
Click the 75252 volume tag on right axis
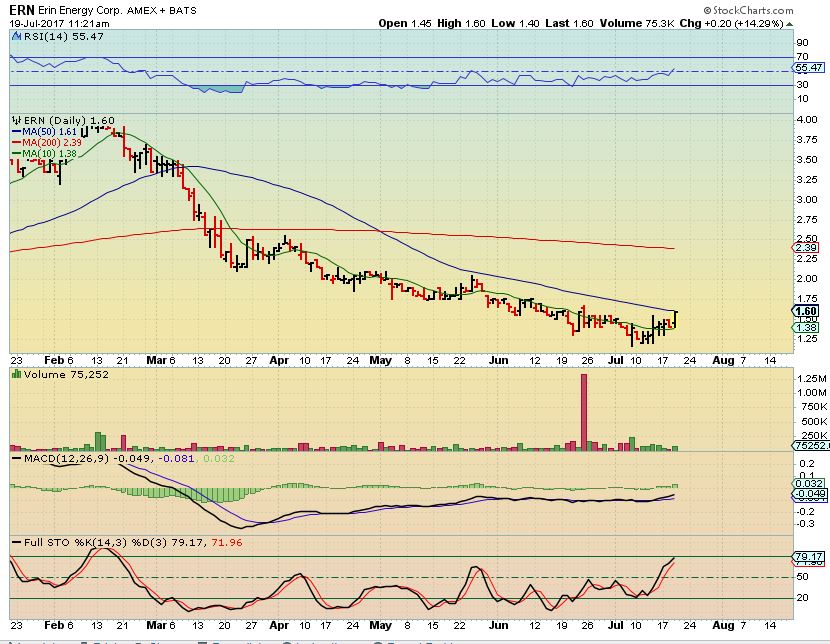pyautogui.click(x=810, y=446)
